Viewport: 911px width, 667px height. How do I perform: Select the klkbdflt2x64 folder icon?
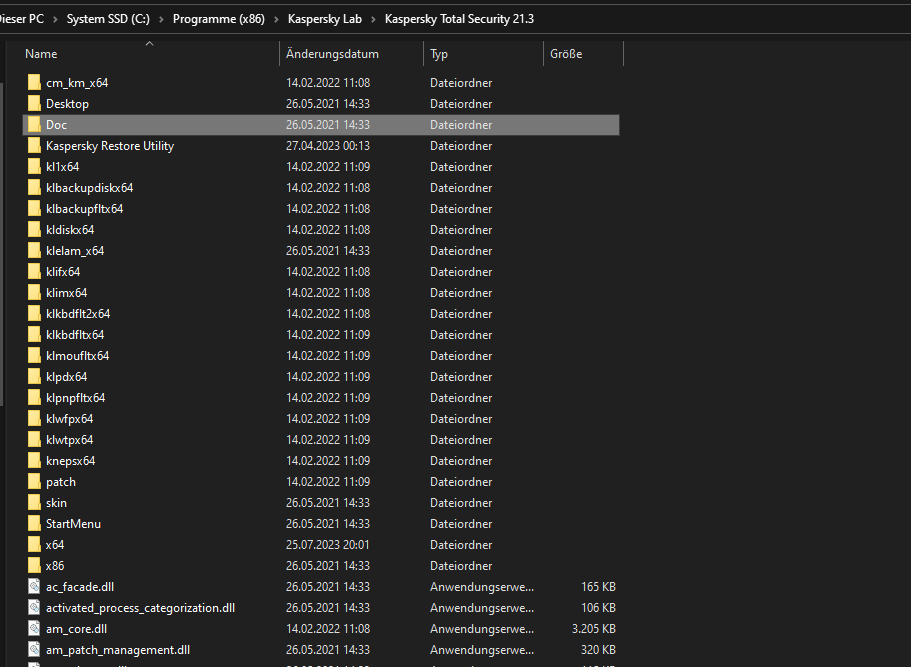(x=34, y=314)
